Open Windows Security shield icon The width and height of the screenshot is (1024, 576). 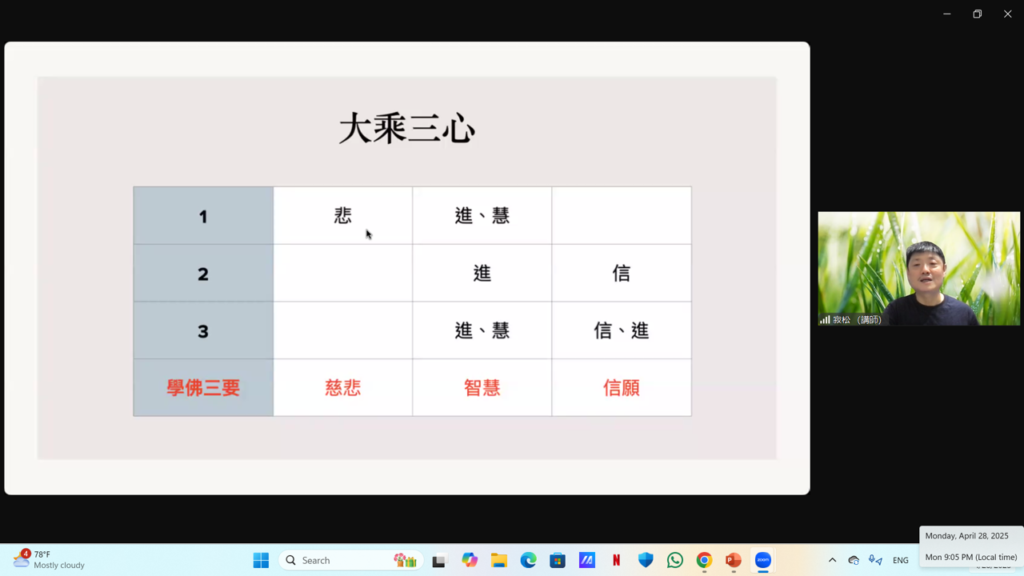click(x=645, y=560)
